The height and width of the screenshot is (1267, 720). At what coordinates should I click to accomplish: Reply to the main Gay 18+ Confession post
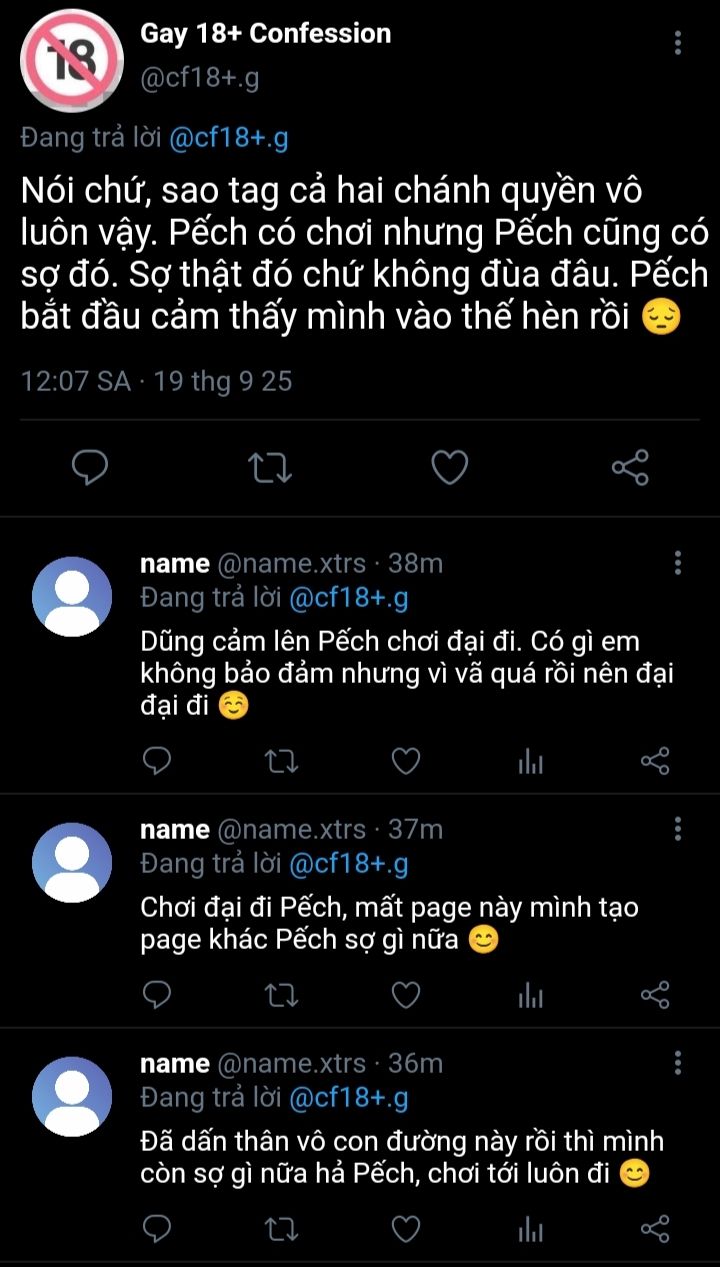89,467
